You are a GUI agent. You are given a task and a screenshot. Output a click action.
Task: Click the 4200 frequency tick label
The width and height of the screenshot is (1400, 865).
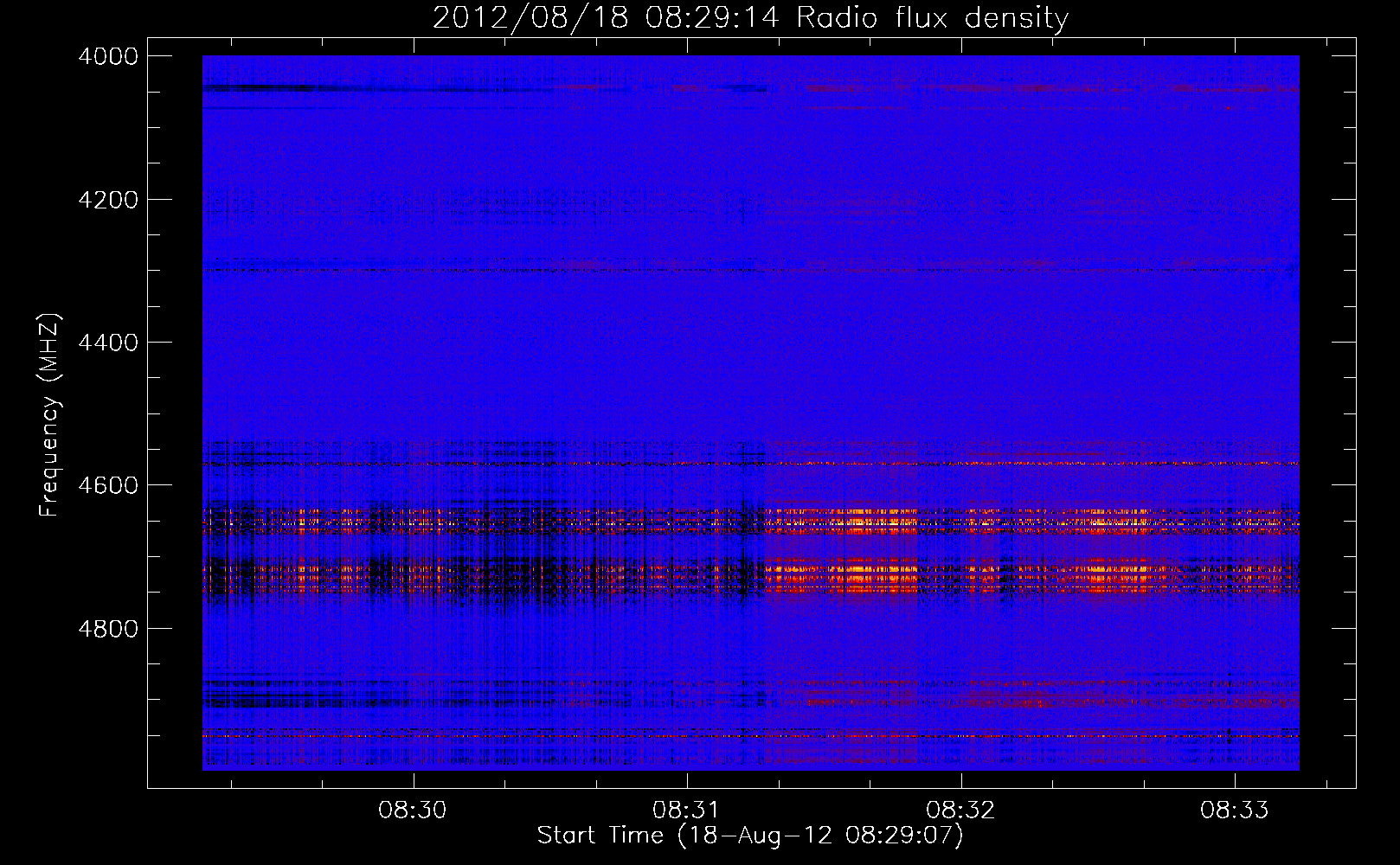pos(108,200)
